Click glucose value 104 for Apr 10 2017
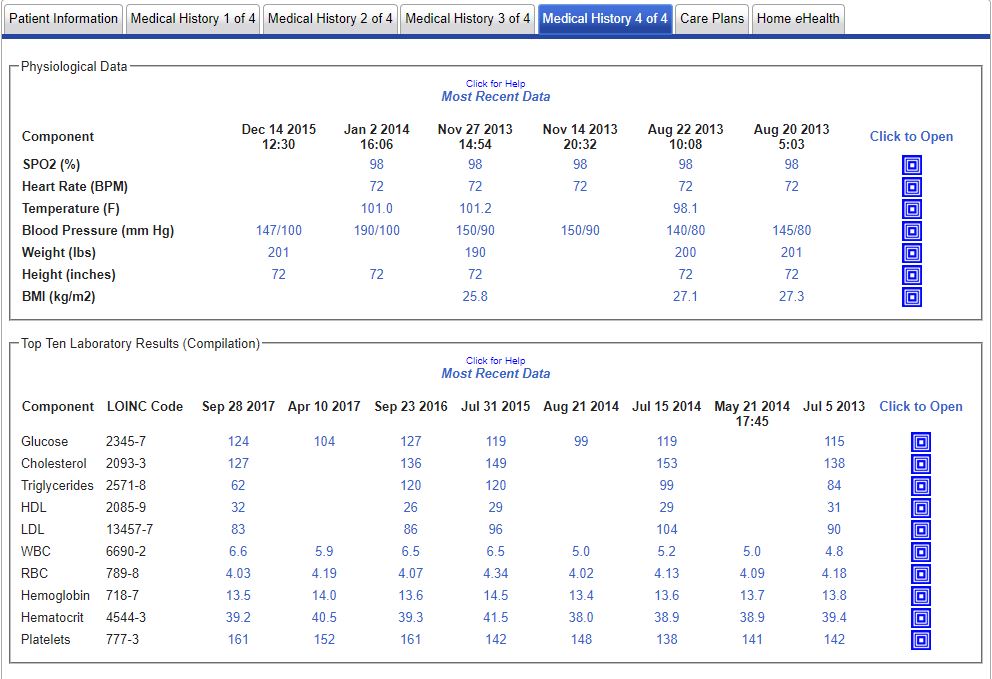The height and width of the screenshot is (679, 992). 324,441
